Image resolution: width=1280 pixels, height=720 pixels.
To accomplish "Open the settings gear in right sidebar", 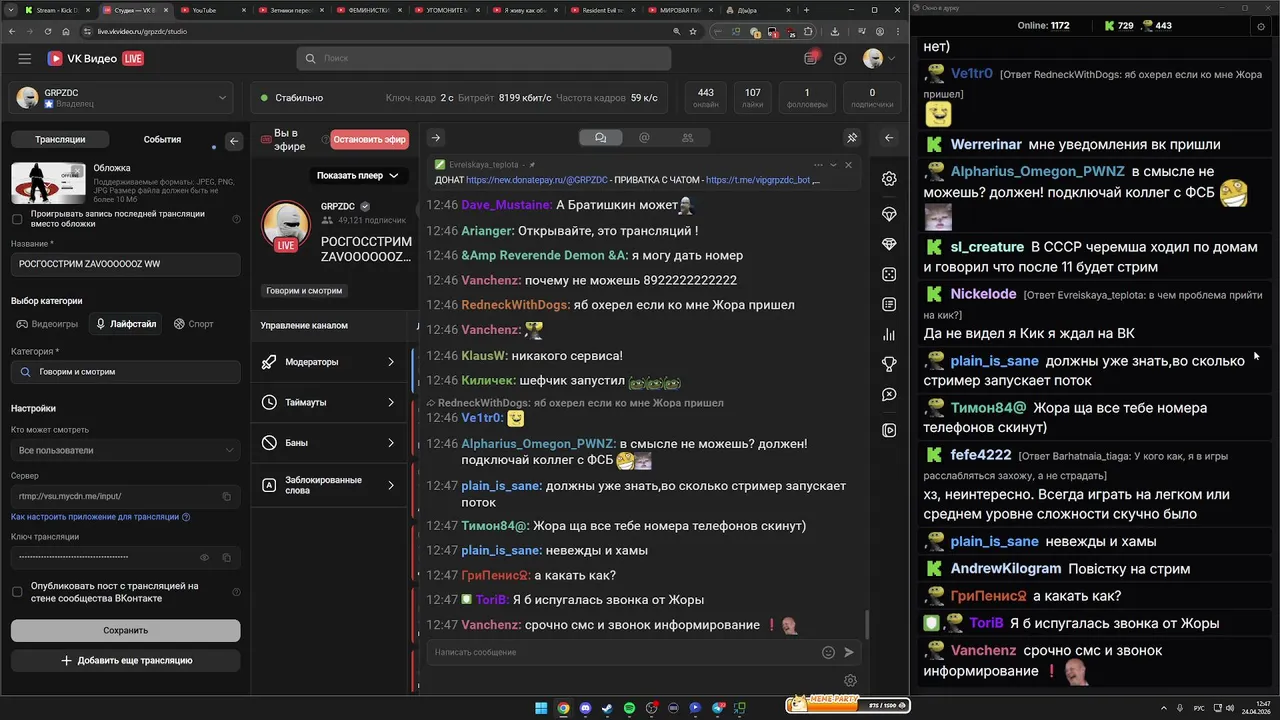I will pyautogui.click(x=889, y=179).
